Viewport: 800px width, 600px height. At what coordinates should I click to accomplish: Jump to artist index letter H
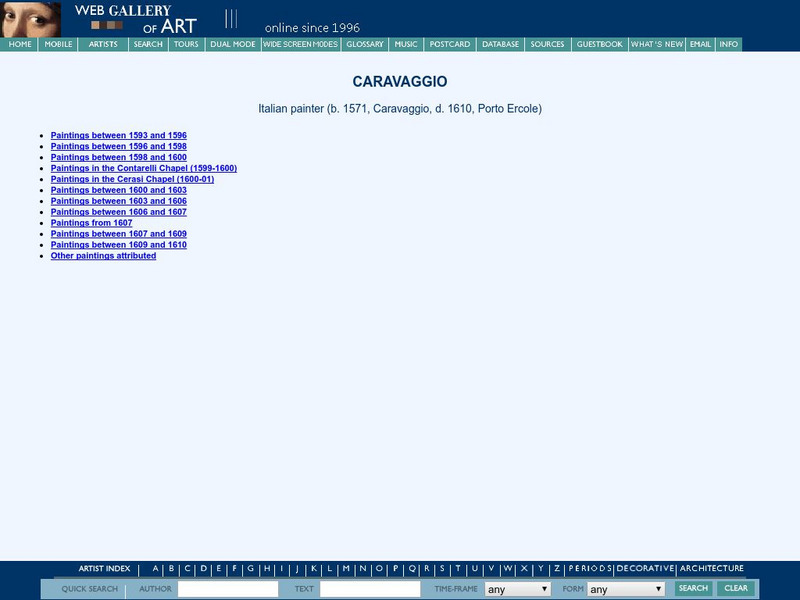[x=267, y=568]
